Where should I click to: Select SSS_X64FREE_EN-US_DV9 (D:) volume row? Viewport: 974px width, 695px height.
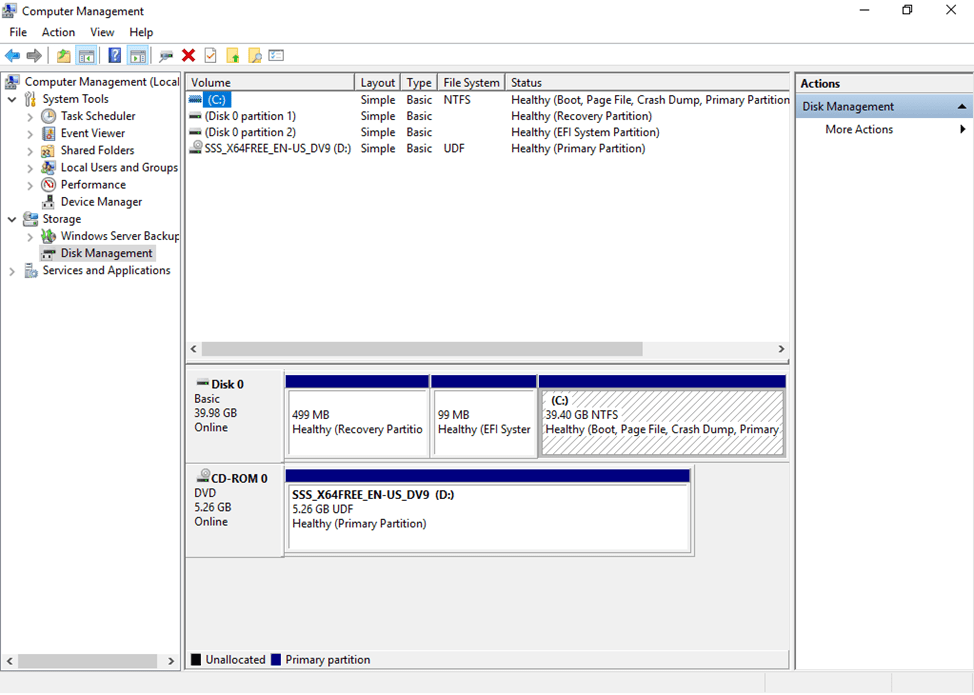[488, 148]
